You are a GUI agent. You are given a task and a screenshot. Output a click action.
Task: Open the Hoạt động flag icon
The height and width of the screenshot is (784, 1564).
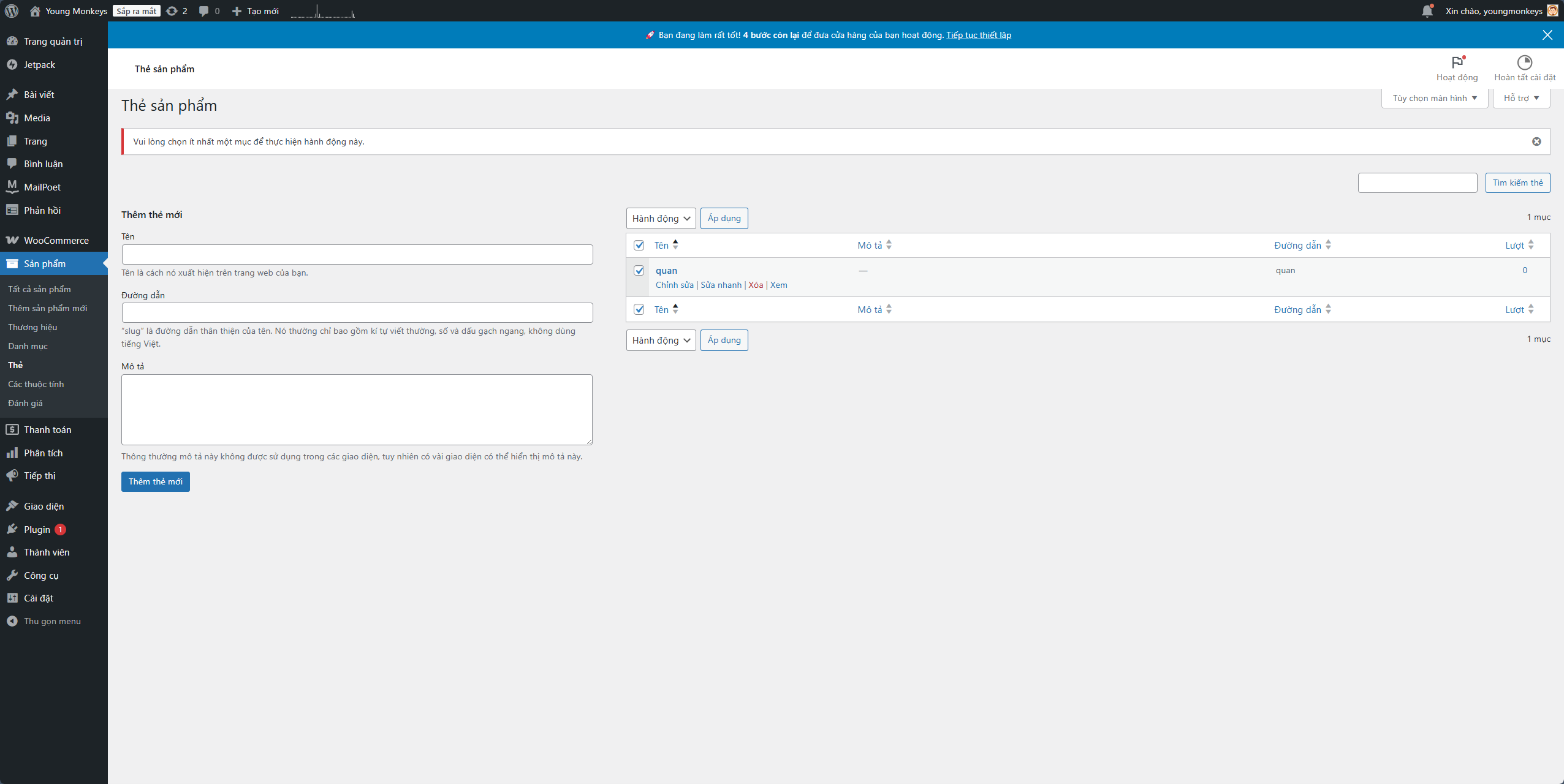coord(1457,62)
